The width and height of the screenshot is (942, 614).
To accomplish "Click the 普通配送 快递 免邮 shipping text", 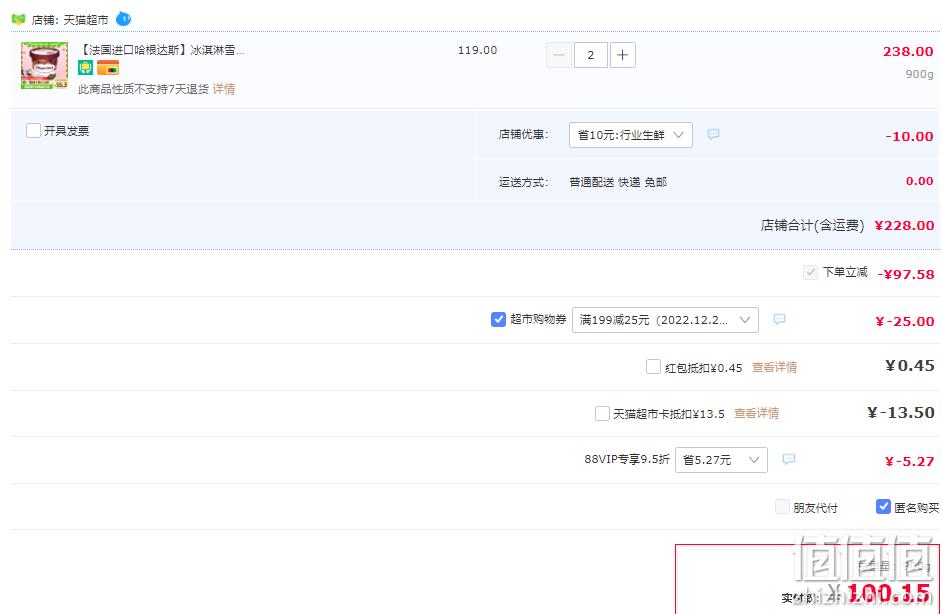I will [x=618, y=182].
